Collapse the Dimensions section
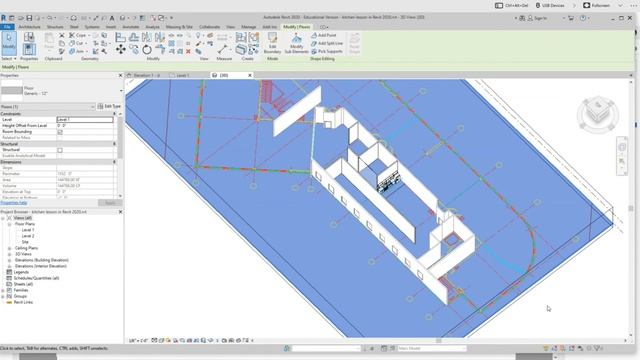The height and width of the screenshot is (360, 640). [x=114, y=162]
